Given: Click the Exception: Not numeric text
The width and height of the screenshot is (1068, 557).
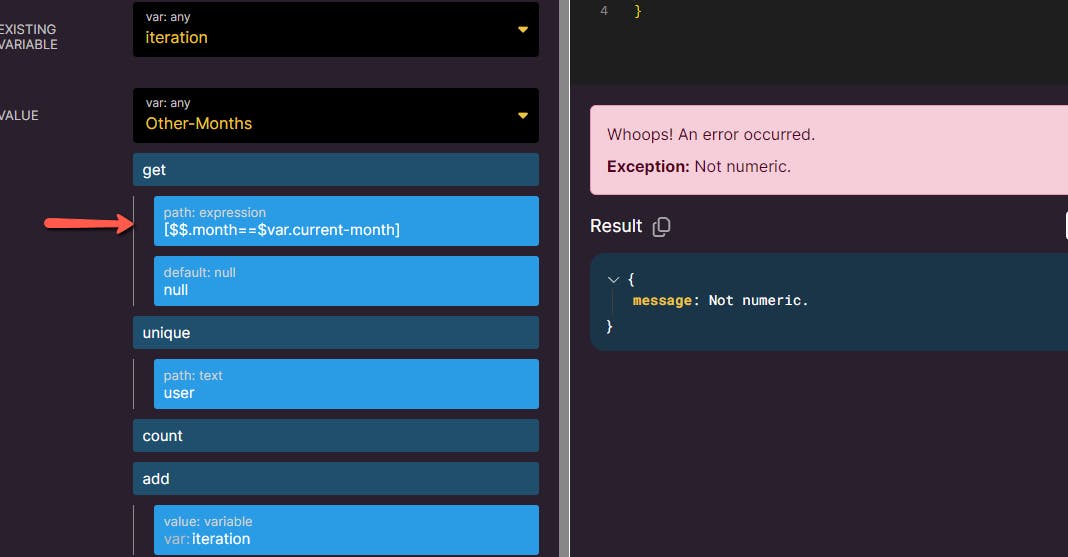Looking at the screenshot, I should tap(698, 167).
